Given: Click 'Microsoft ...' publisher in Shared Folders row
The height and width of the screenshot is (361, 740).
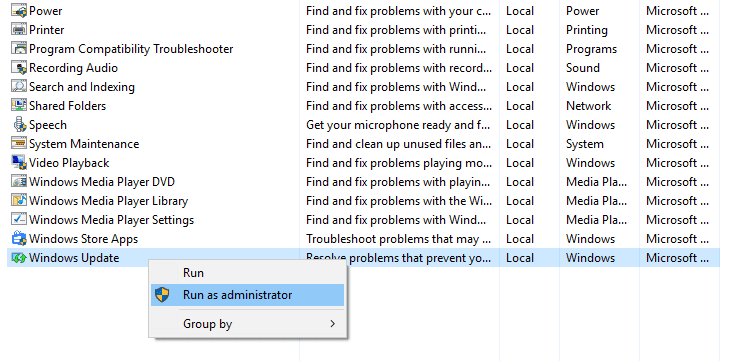Looking at the screenshot, I should tap(677, 106).
